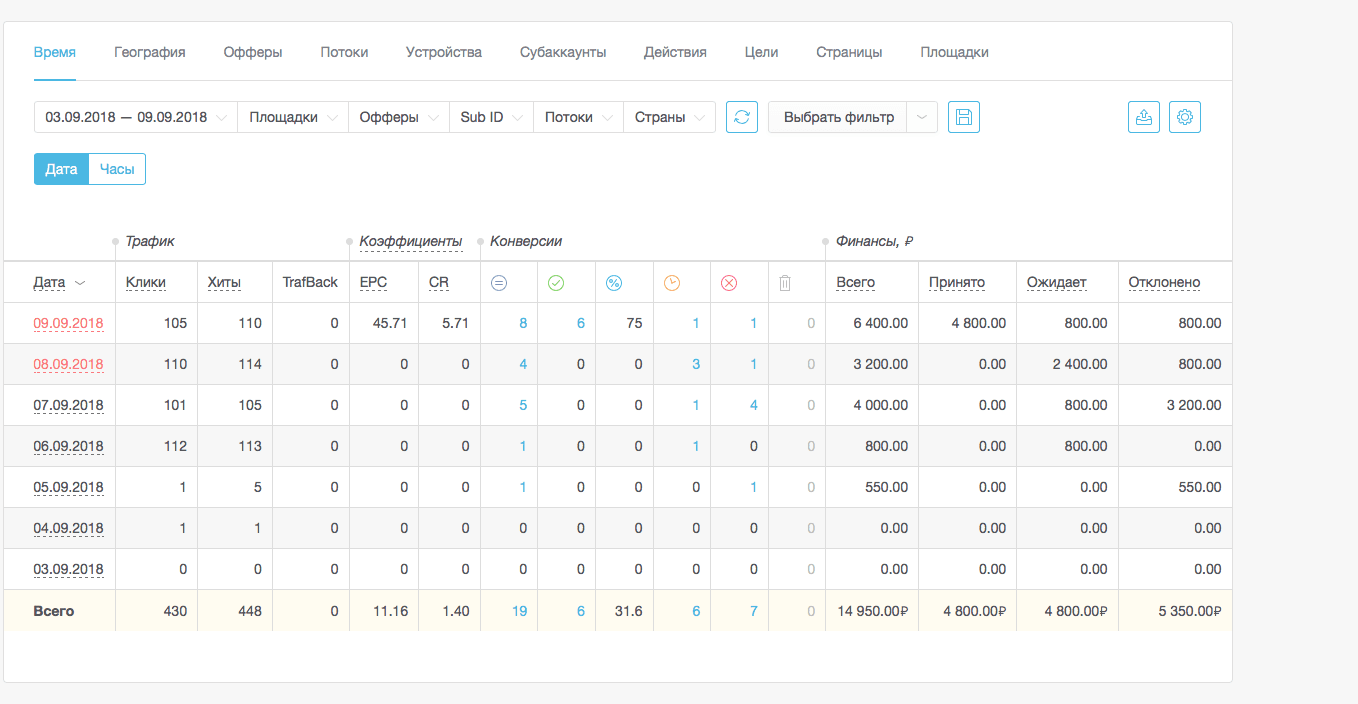1358x704 pixels.
Task: Click rejected total 7 in Всего row
Action: 754,610
